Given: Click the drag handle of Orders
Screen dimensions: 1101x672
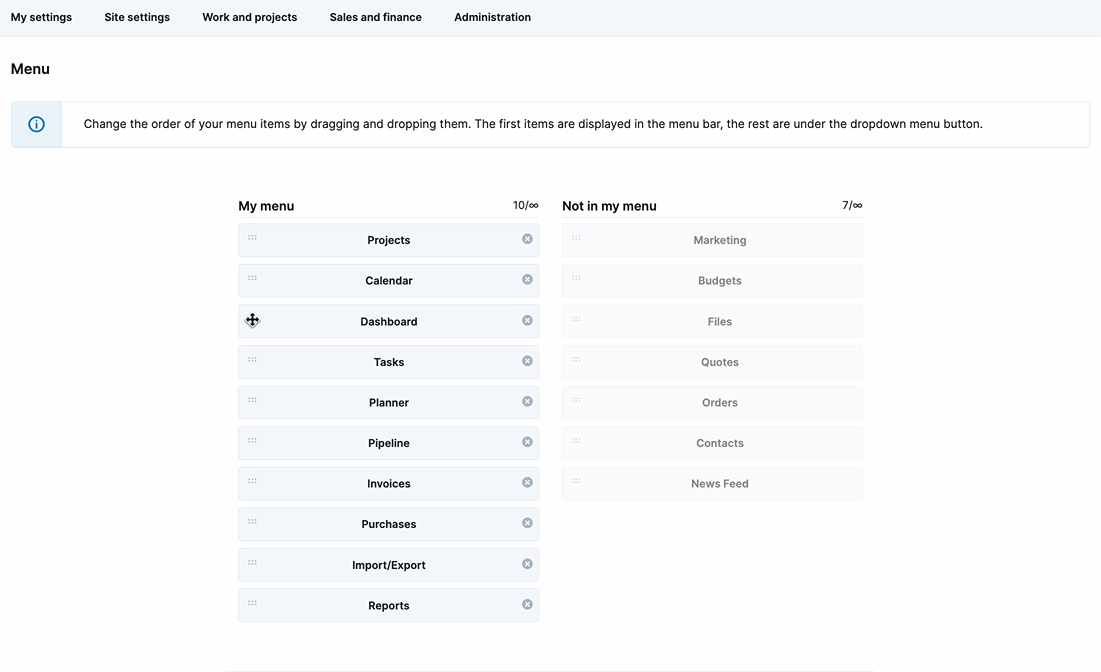Looking at the screenshot, I should (x=576, y=400).
